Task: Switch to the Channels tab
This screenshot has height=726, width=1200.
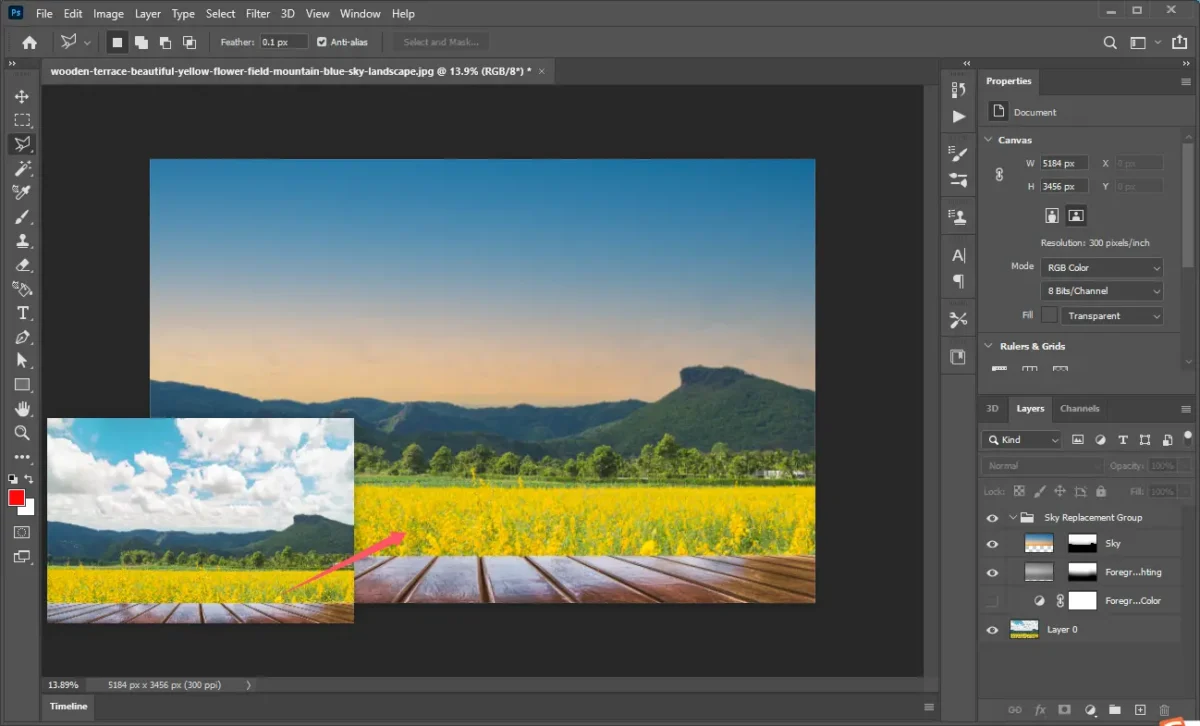Action: click(x=1080, y=409)
